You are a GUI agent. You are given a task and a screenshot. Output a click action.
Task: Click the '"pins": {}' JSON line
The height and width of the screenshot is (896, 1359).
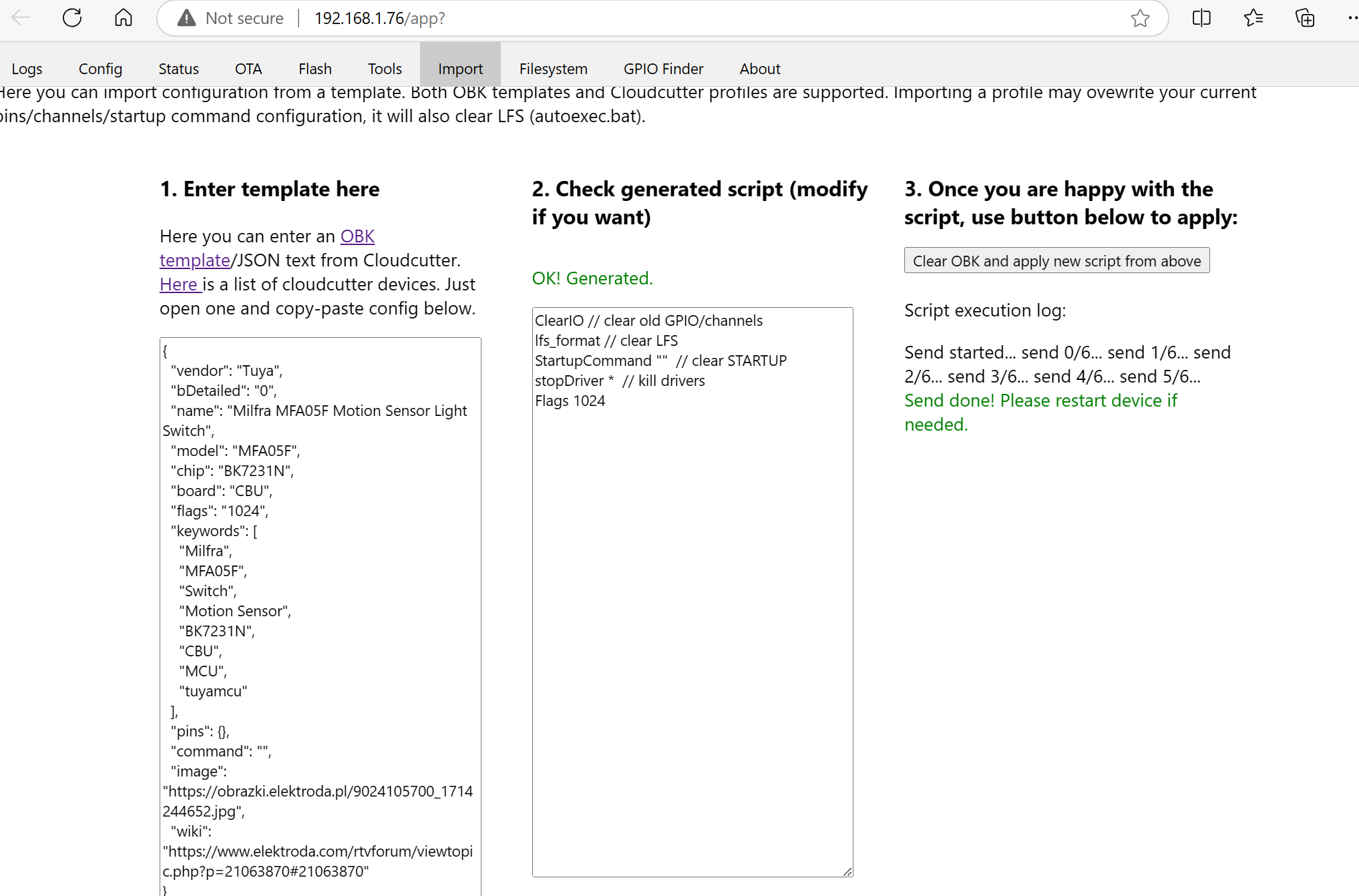[200, 731]
